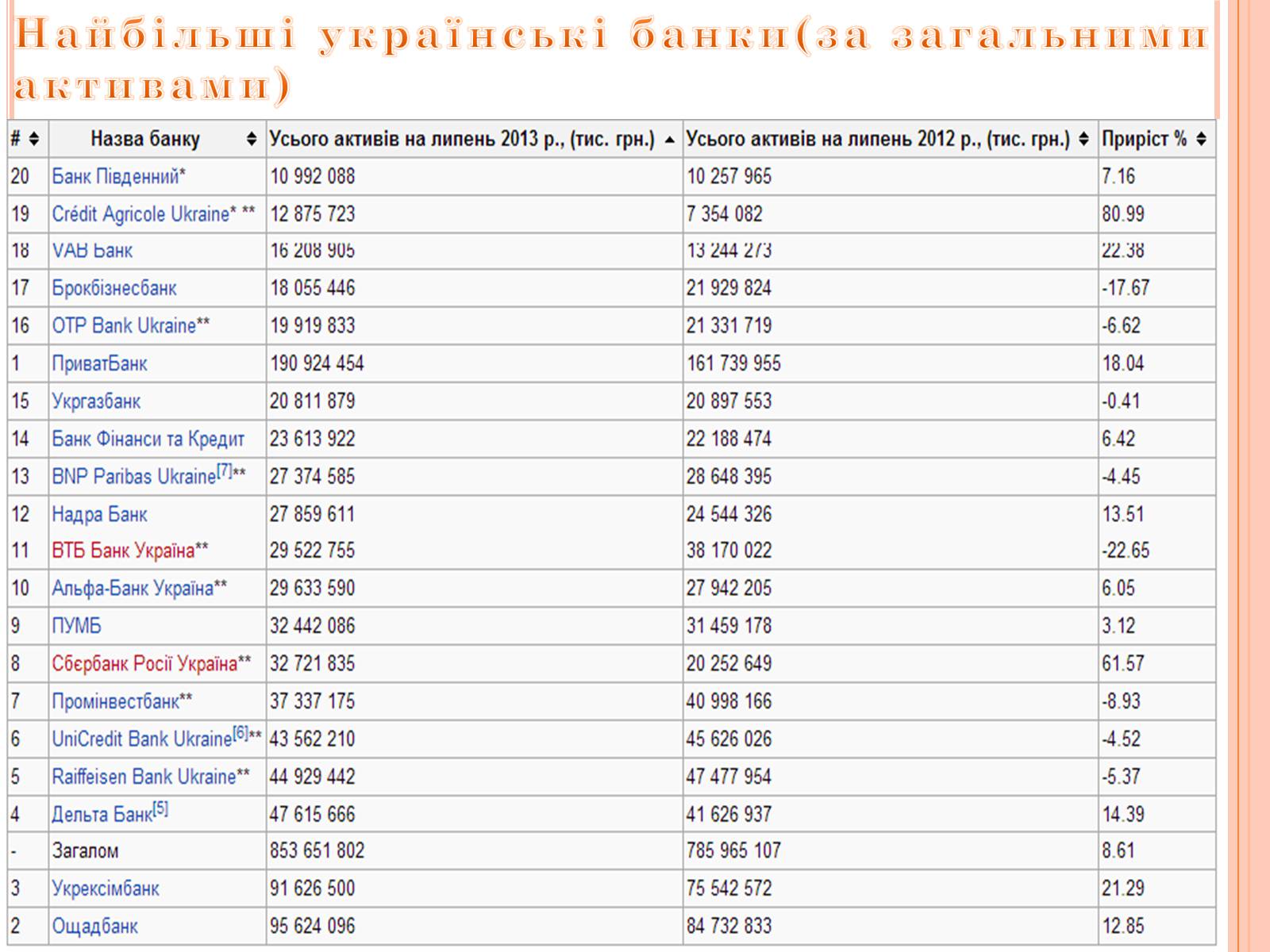Screen dimensions: 1270x952
Task: Select ПриватБанк 2013 assets 190 924 454
Action: coord(317,364)
